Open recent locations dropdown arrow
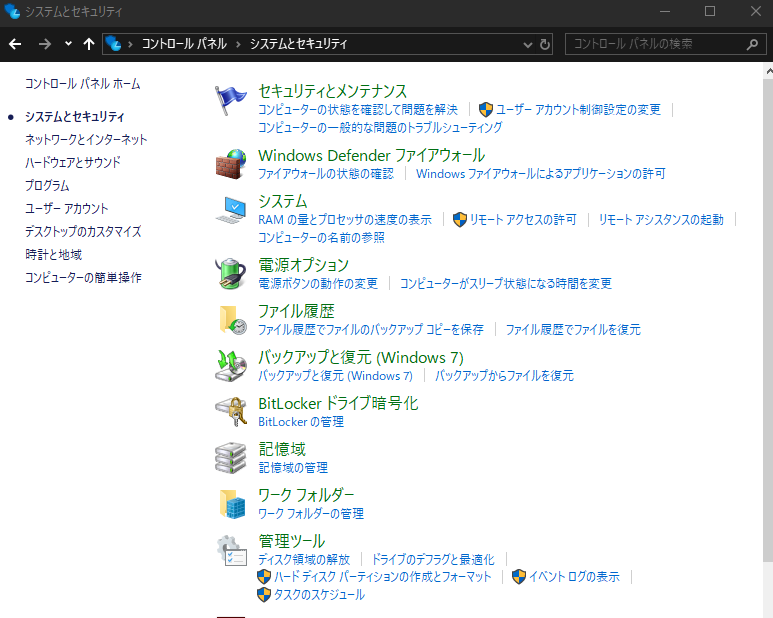773x618 pixels. (68, 44)
